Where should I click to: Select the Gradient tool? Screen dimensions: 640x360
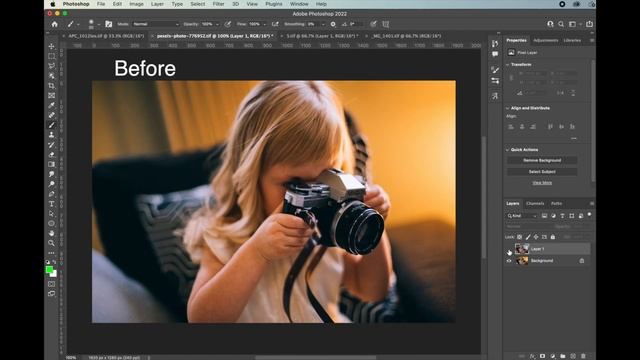click(x=51, y=164)
